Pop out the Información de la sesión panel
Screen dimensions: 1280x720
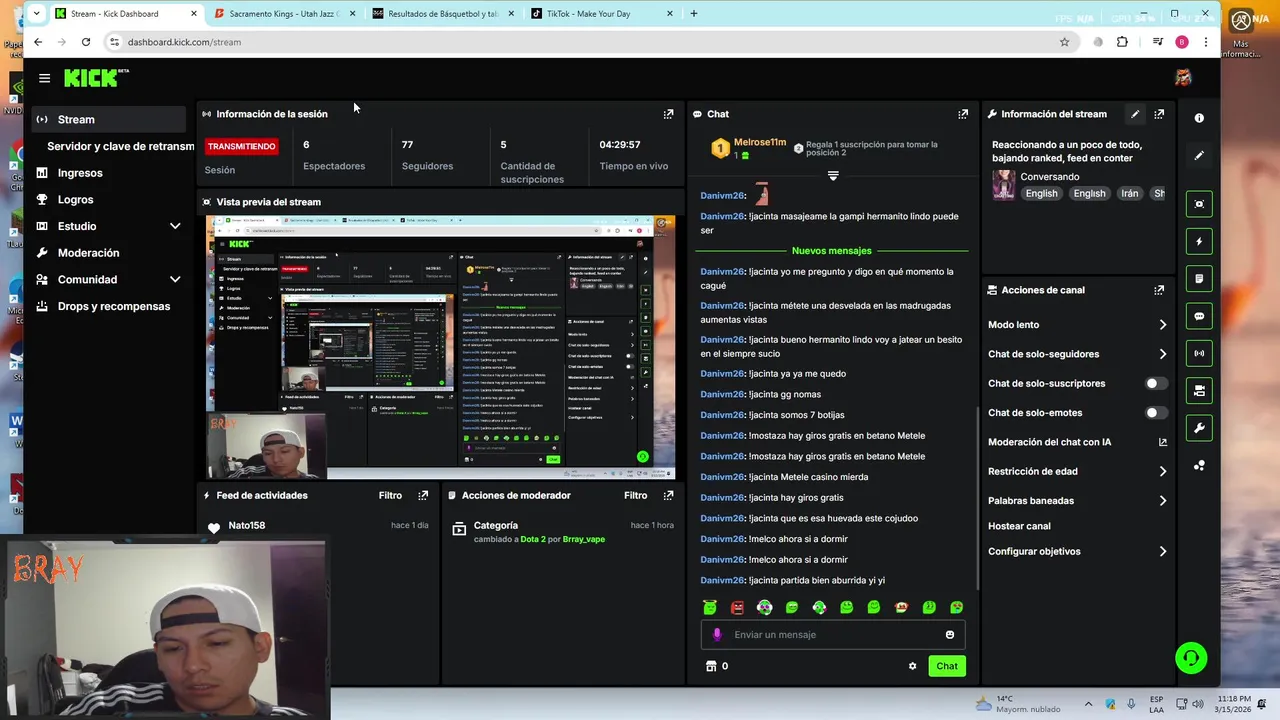tap(668, 114)
